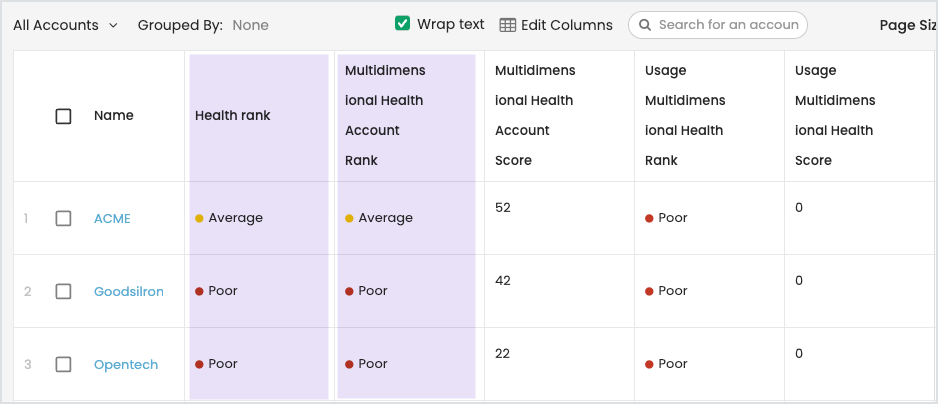Screen dimensions: 938x404
Task: Toggle the select-all checkbox in header
Action: (x=64, y=116)
